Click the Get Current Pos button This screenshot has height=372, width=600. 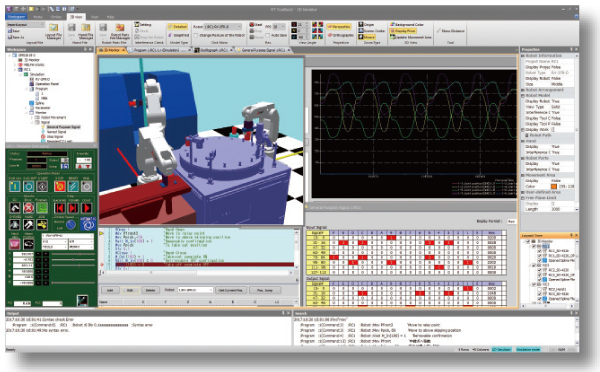click(231, 290)
